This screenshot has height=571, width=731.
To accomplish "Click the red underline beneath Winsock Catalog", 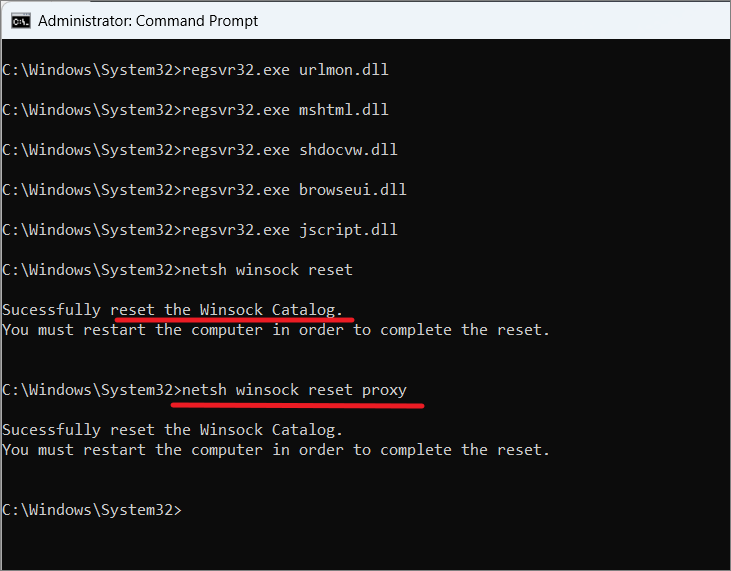I will click(234, 320).
